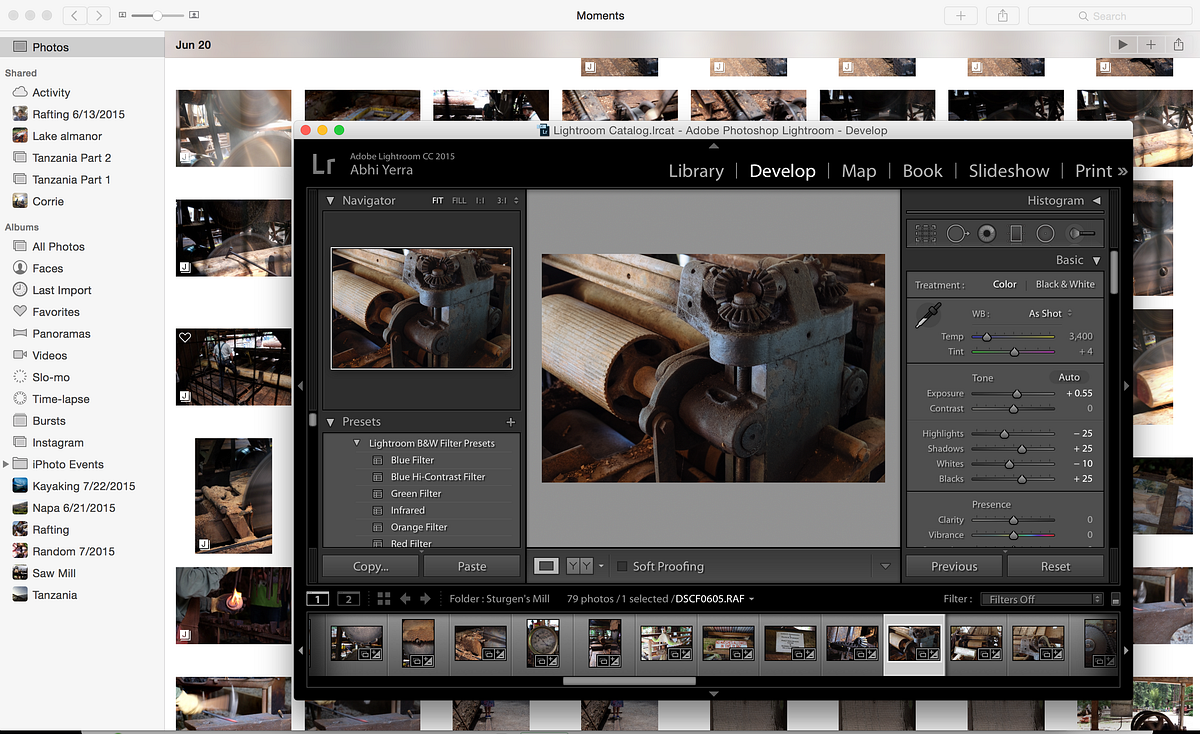Select the Graduated Filter tool
Screen dimensions: 1200x734
tap(1014, 233)
